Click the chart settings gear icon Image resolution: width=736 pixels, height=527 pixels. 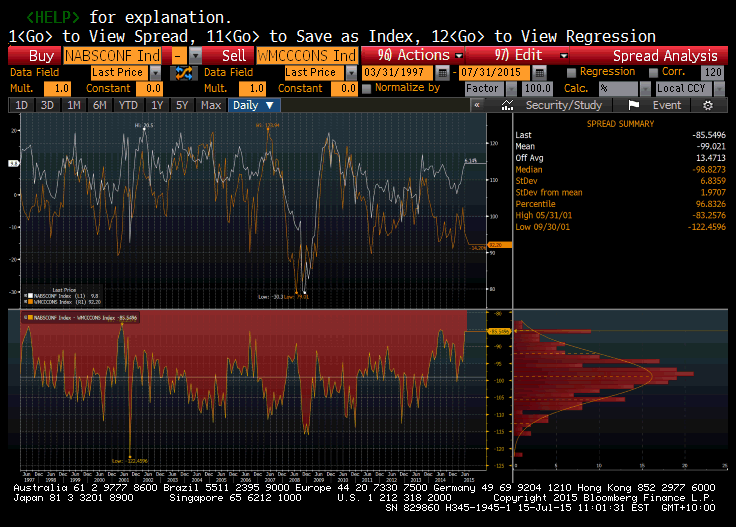[708, 105]
